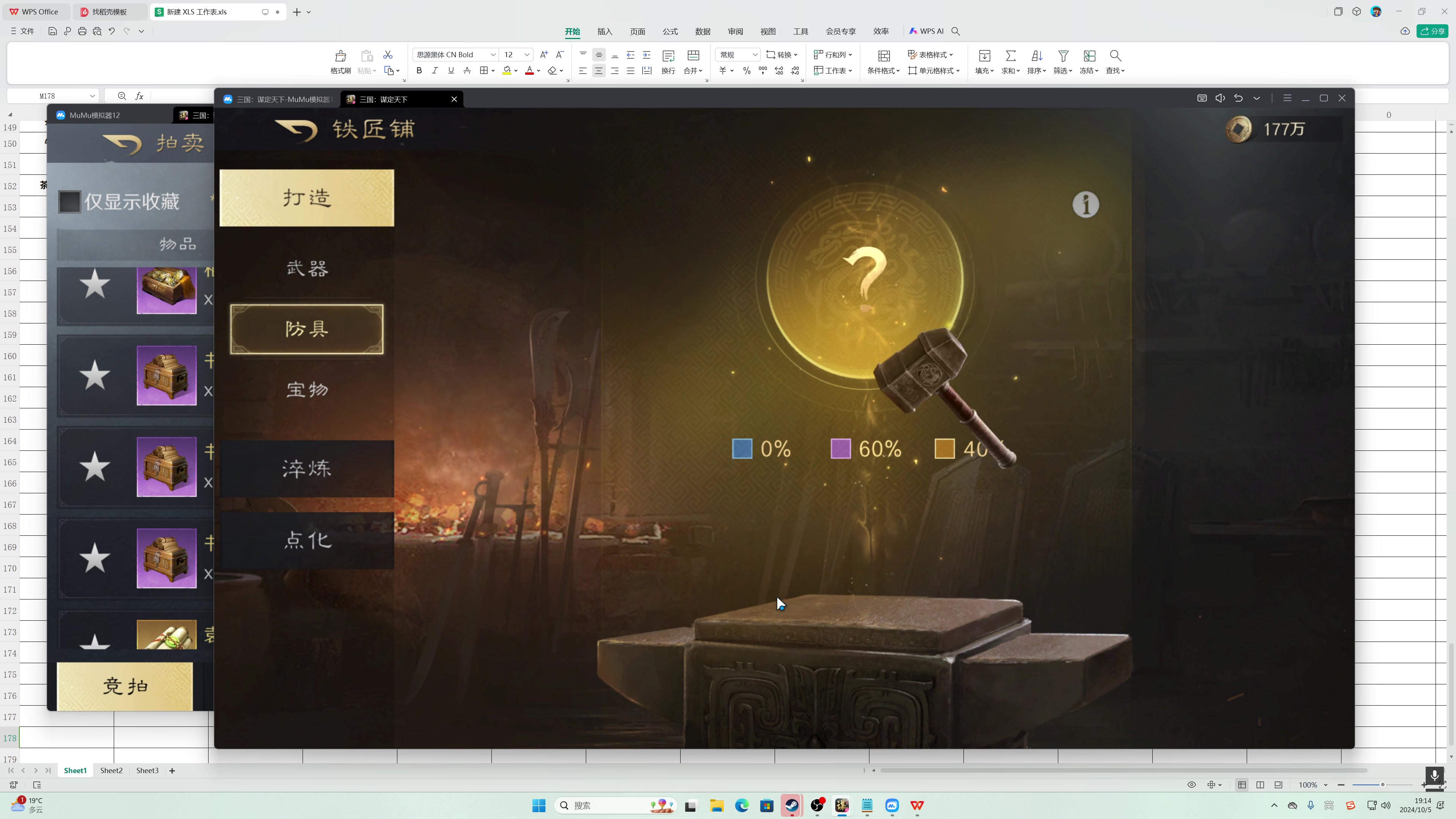Open the font size dropdown showing 12

(x=527, y=55)
